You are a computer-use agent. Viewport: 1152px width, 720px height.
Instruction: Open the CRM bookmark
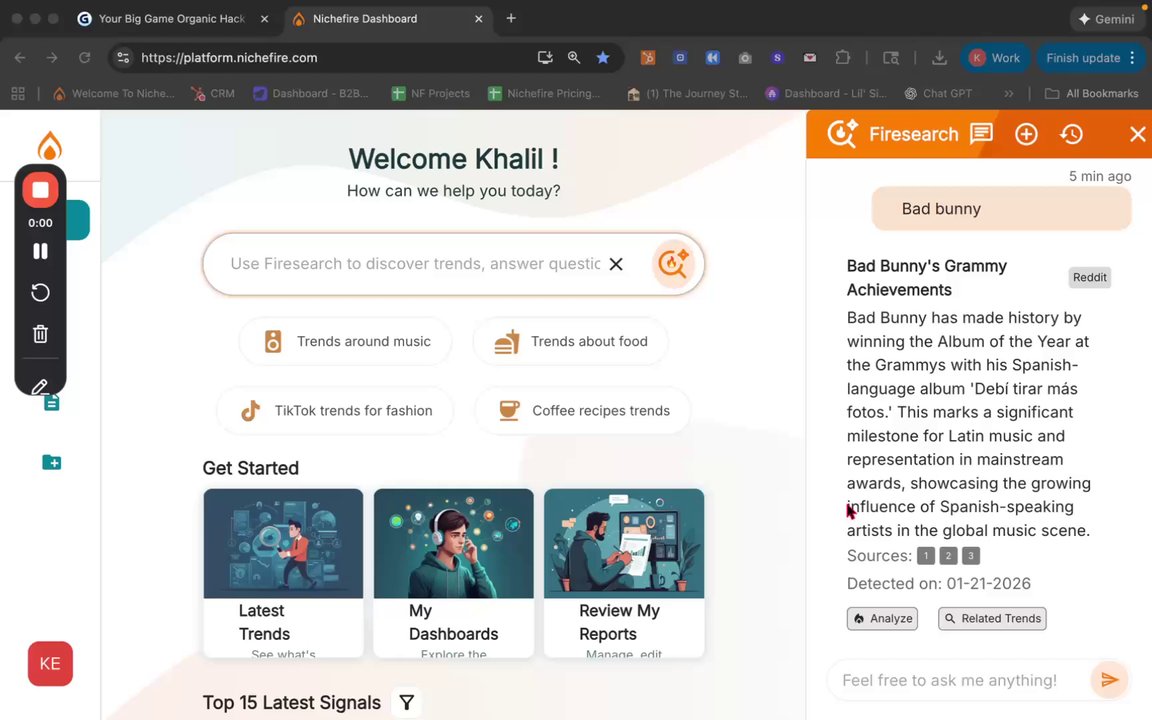tap(213, 93)
